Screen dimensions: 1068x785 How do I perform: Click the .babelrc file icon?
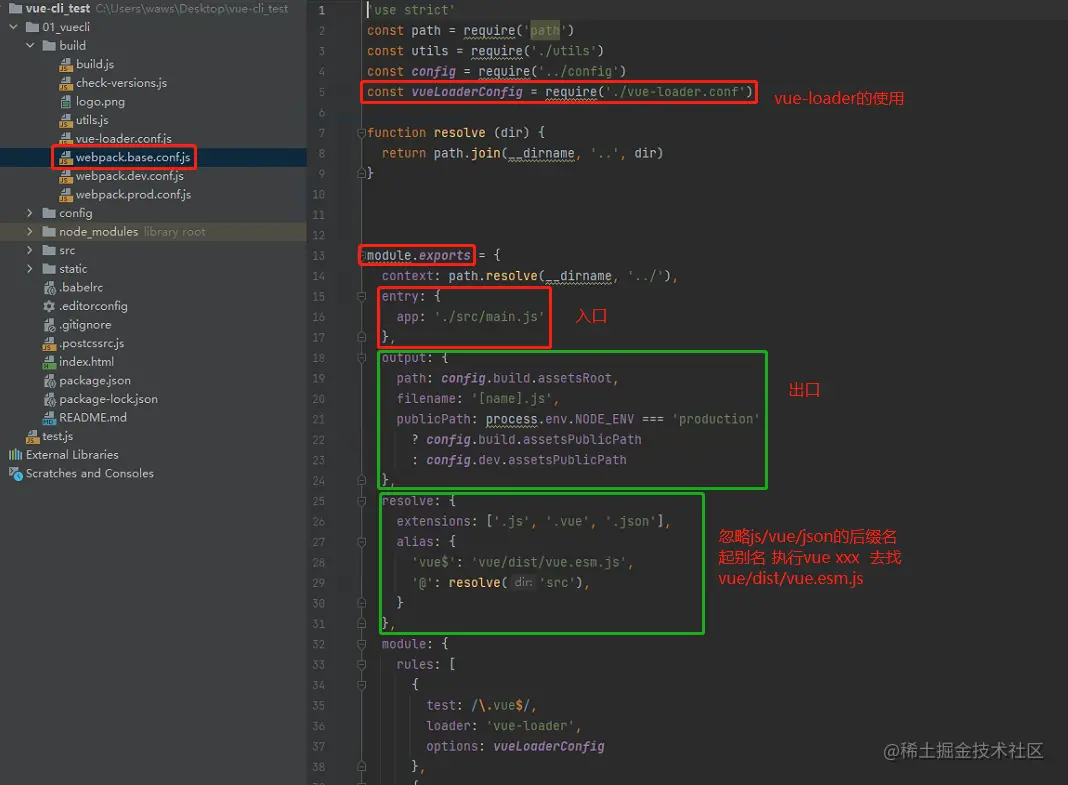click(49, 288)
